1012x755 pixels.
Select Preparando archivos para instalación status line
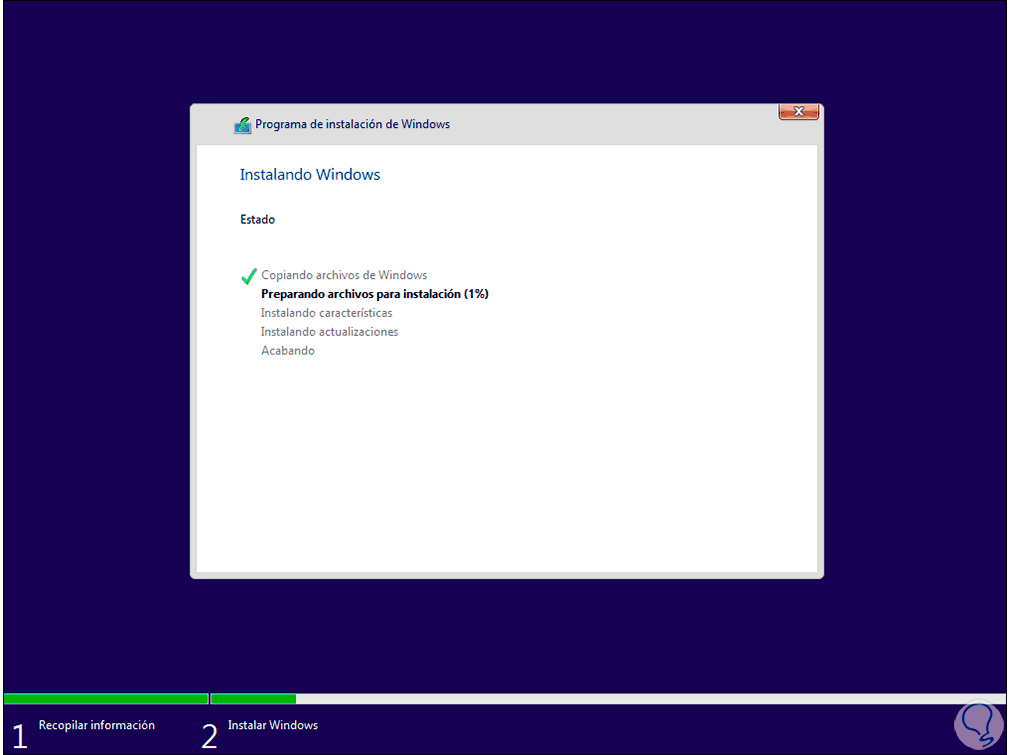pyautogui.click(x=374, y=293)
